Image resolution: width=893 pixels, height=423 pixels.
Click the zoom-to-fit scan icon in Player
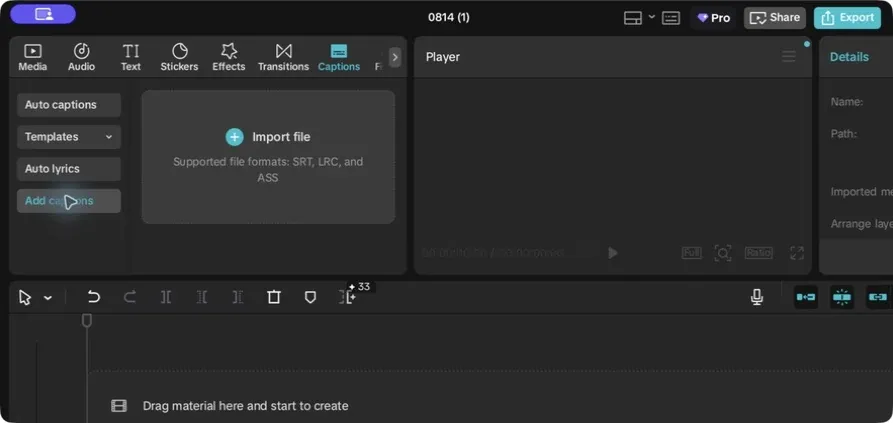coord(723,253)
